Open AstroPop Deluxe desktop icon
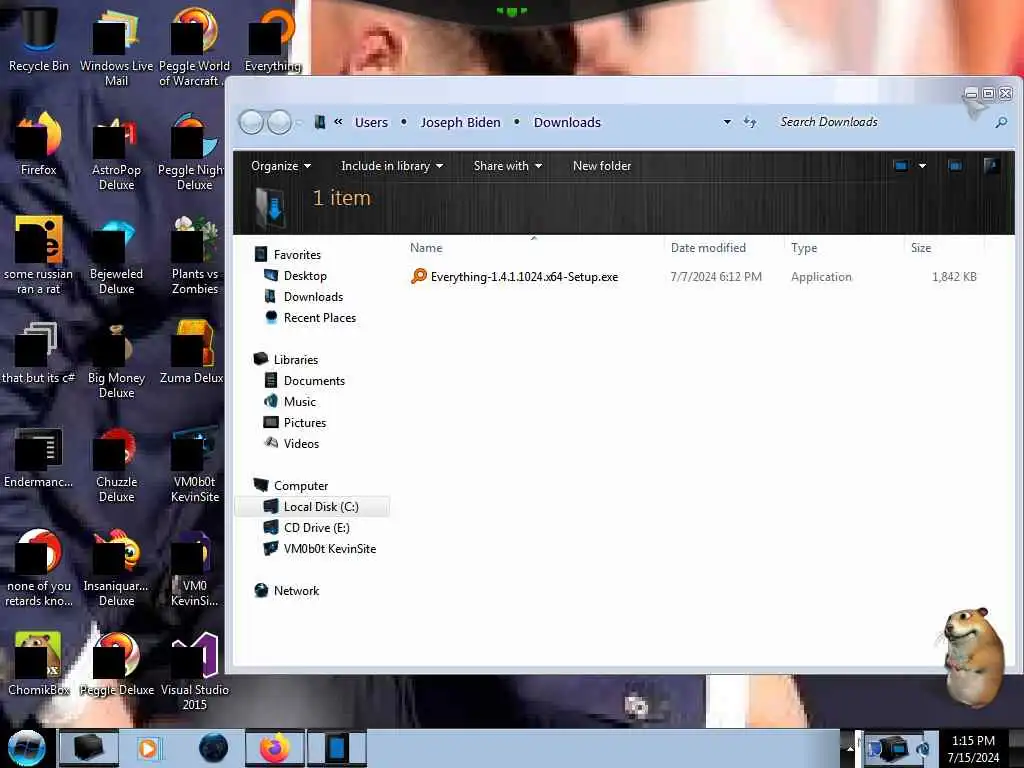This screenshot has width=1024, height=768. [x=116, y=152]
